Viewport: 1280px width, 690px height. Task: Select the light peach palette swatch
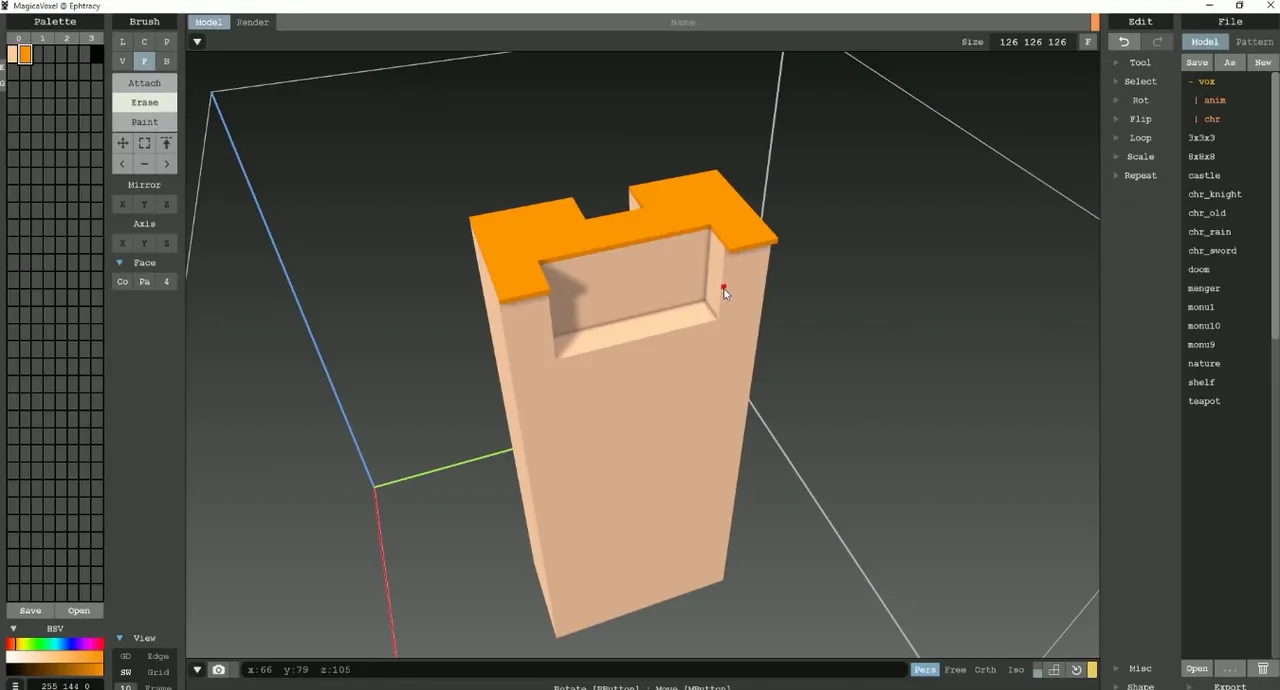(x=12, y=54)
